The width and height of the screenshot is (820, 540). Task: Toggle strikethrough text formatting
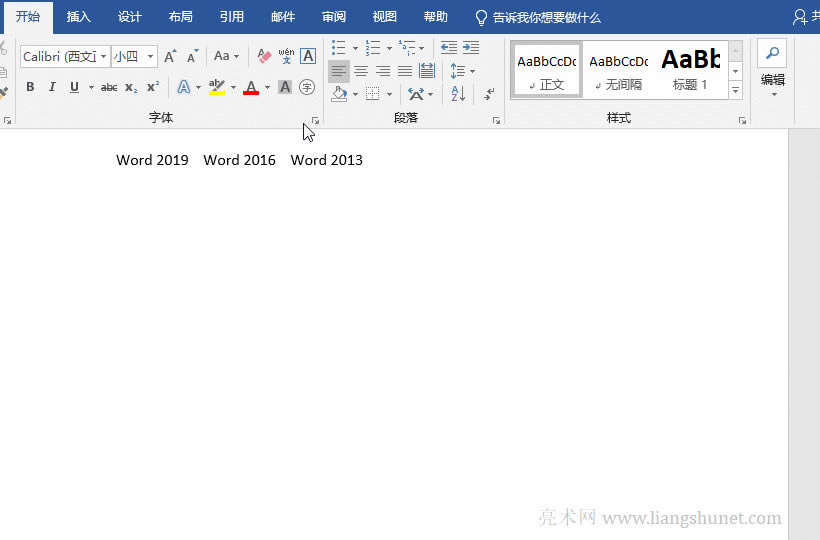click(109, 87)
